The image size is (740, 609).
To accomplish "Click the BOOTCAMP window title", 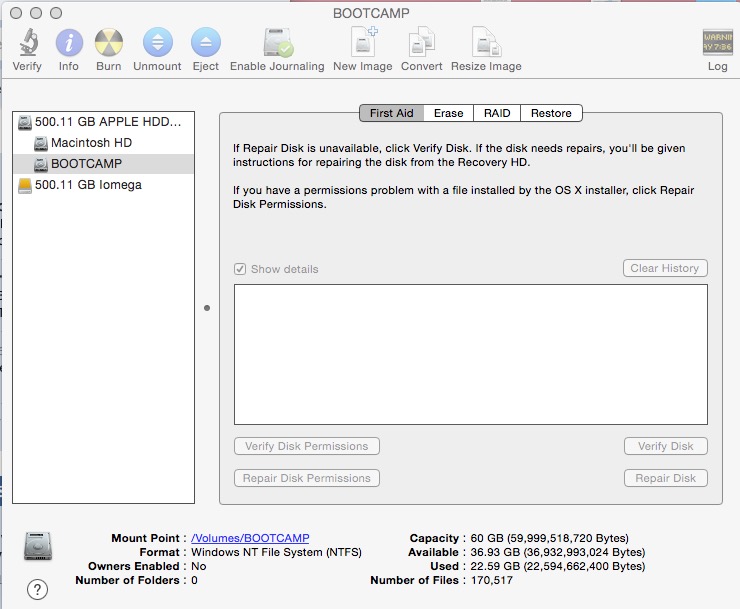I will tap(371, 13).
